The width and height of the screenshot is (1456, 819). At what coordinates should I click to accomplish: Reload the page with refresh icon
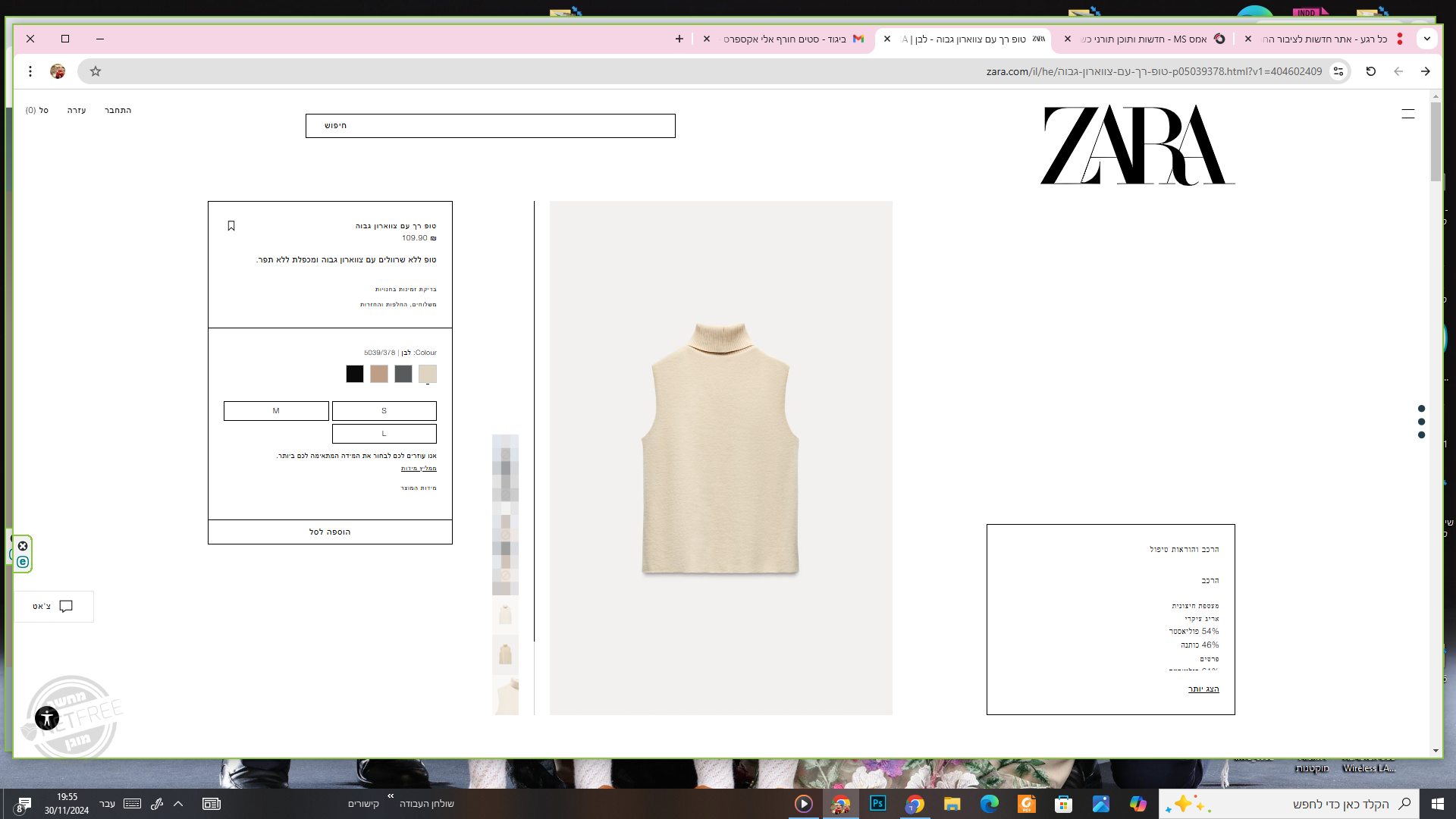point(1370,71)
